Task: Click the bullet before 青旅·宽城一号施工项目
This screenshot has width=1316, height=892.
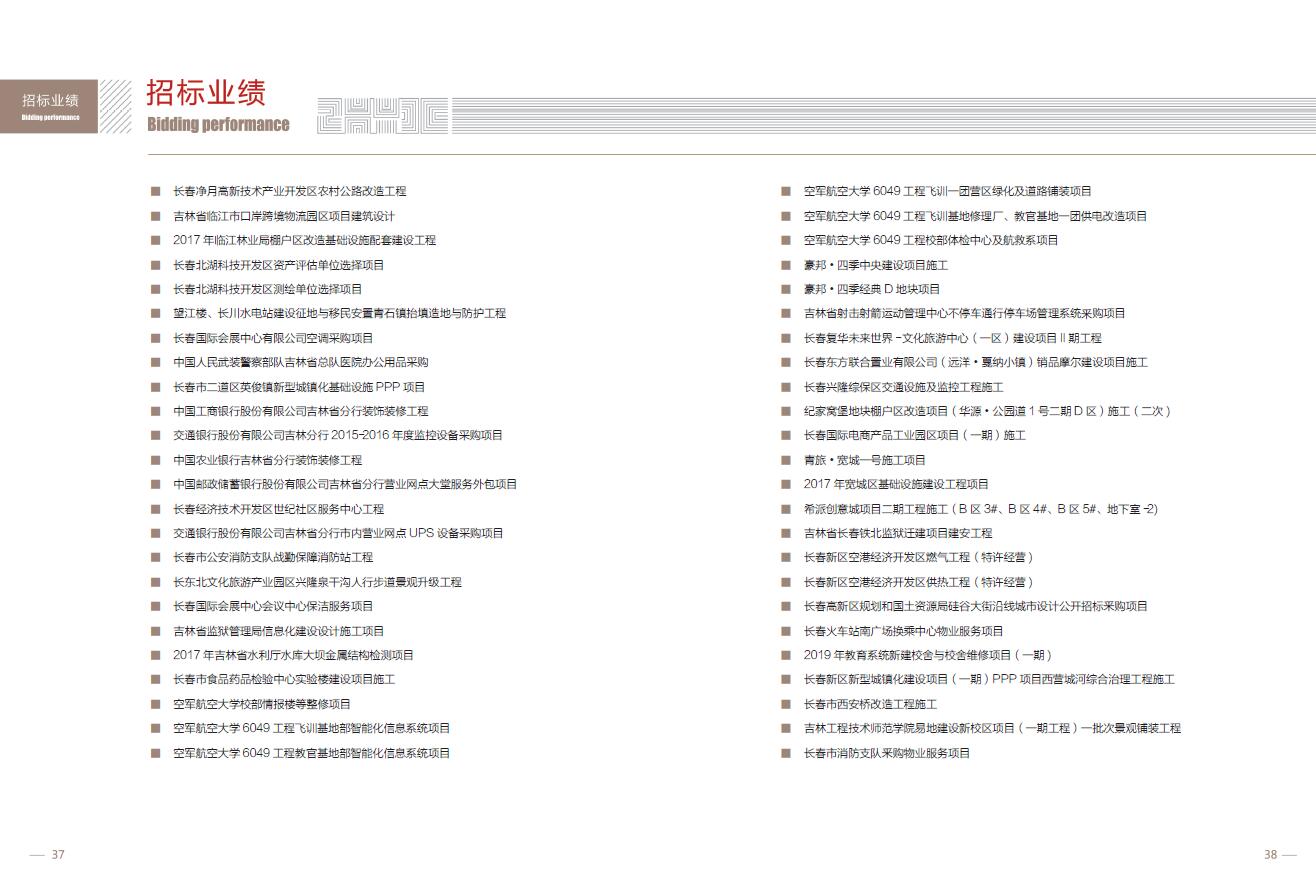Action: coord(786,460)
